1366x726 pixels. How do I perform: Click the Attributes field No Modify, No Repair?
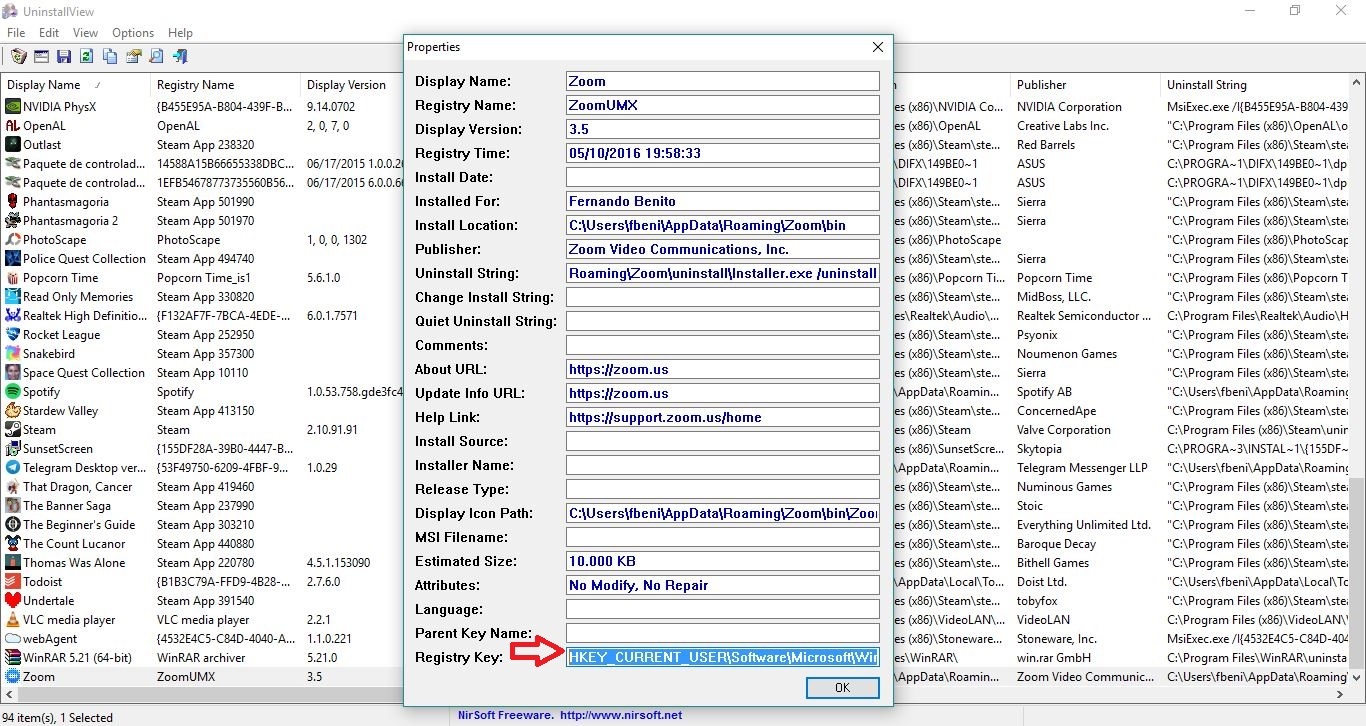pyautogui.click(x=723, y=586)
